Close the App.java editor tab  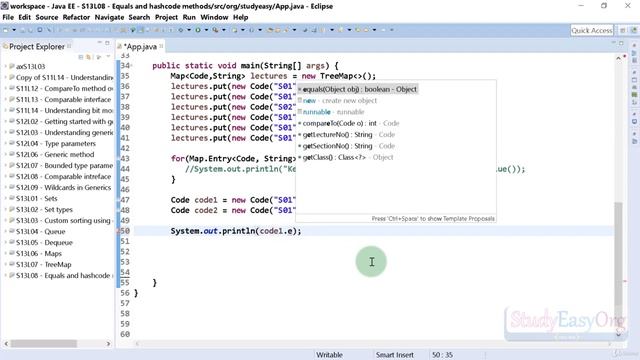click(x=161, y=46)
